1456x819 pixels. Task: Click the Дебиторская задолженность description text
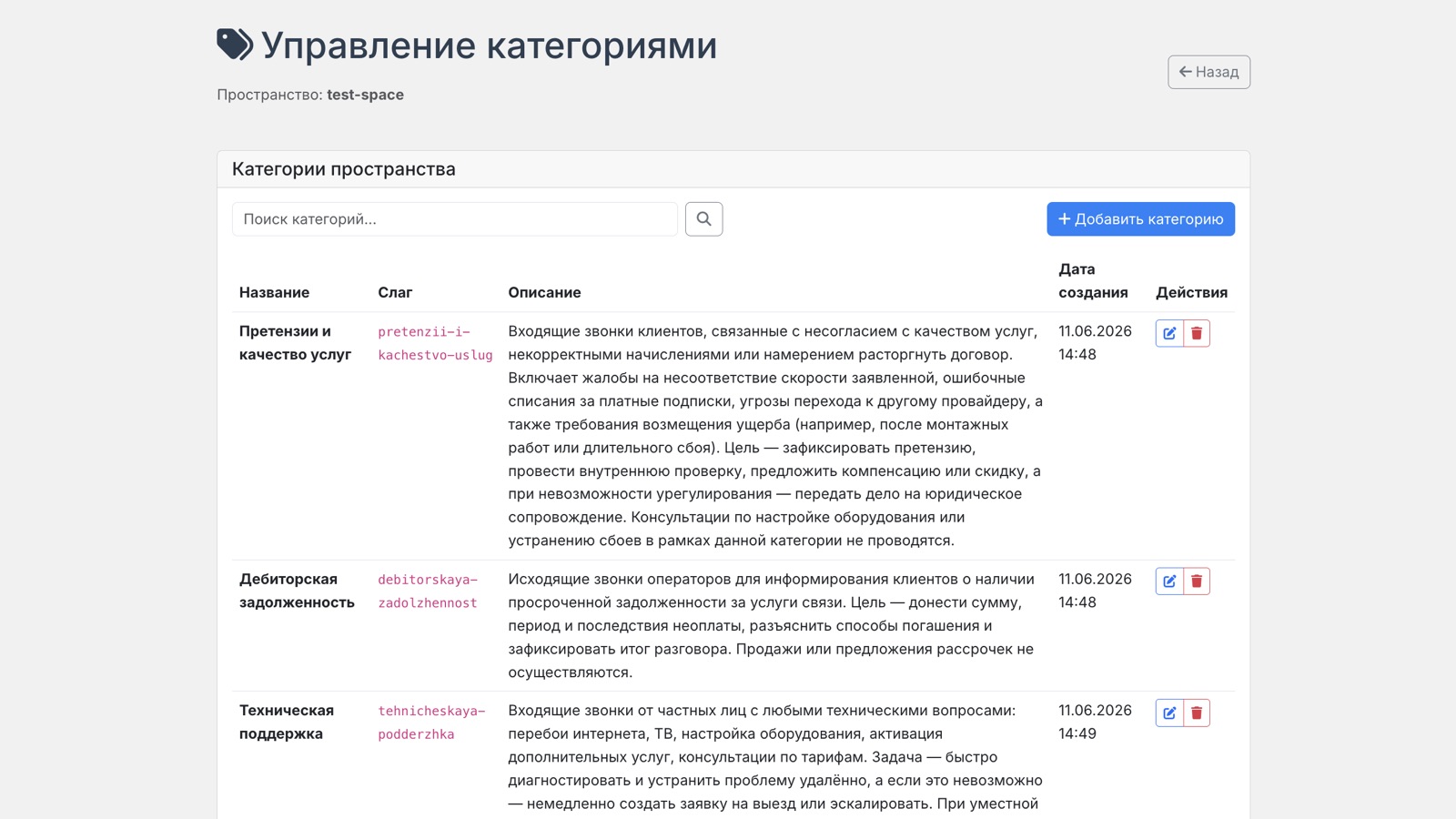point(771,625)
